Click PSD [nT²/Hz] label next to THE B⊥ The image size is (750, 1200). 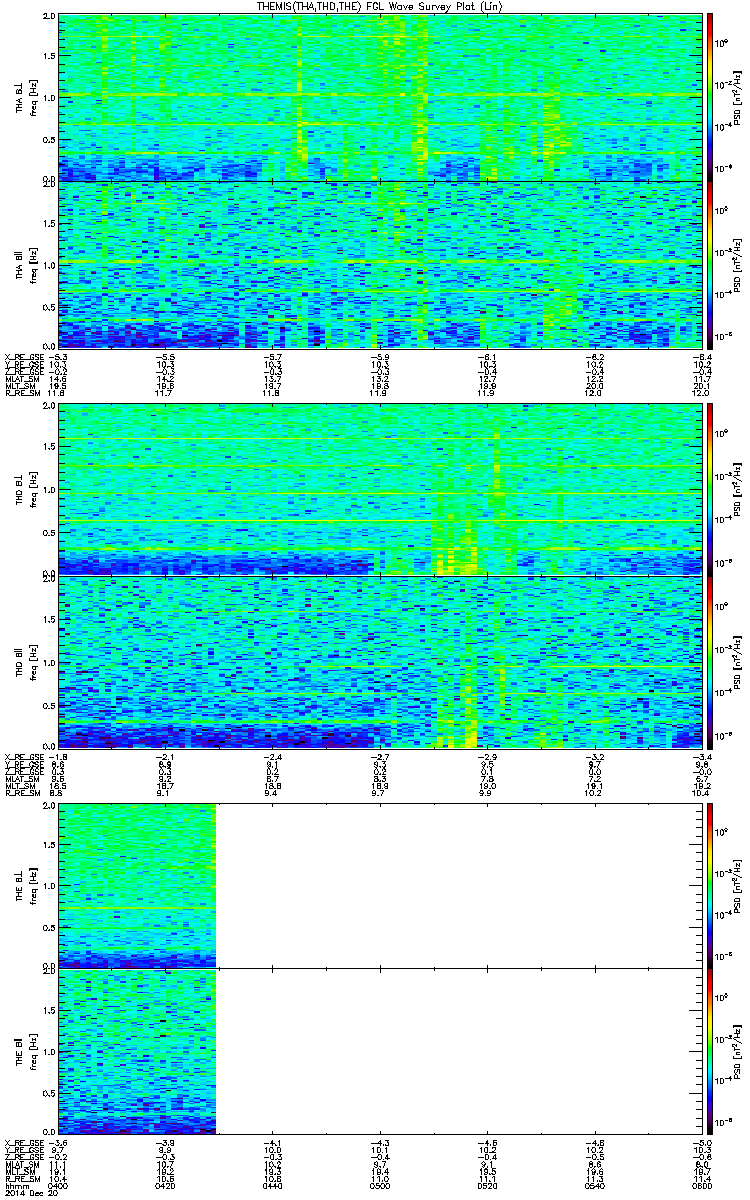(x=738, y=884)
